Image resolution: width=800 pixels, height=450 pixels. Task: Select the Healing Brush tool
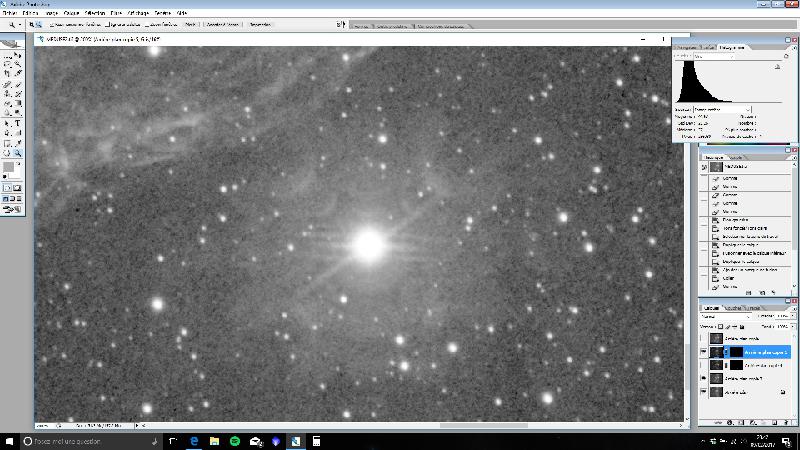(x=7, y=85)
